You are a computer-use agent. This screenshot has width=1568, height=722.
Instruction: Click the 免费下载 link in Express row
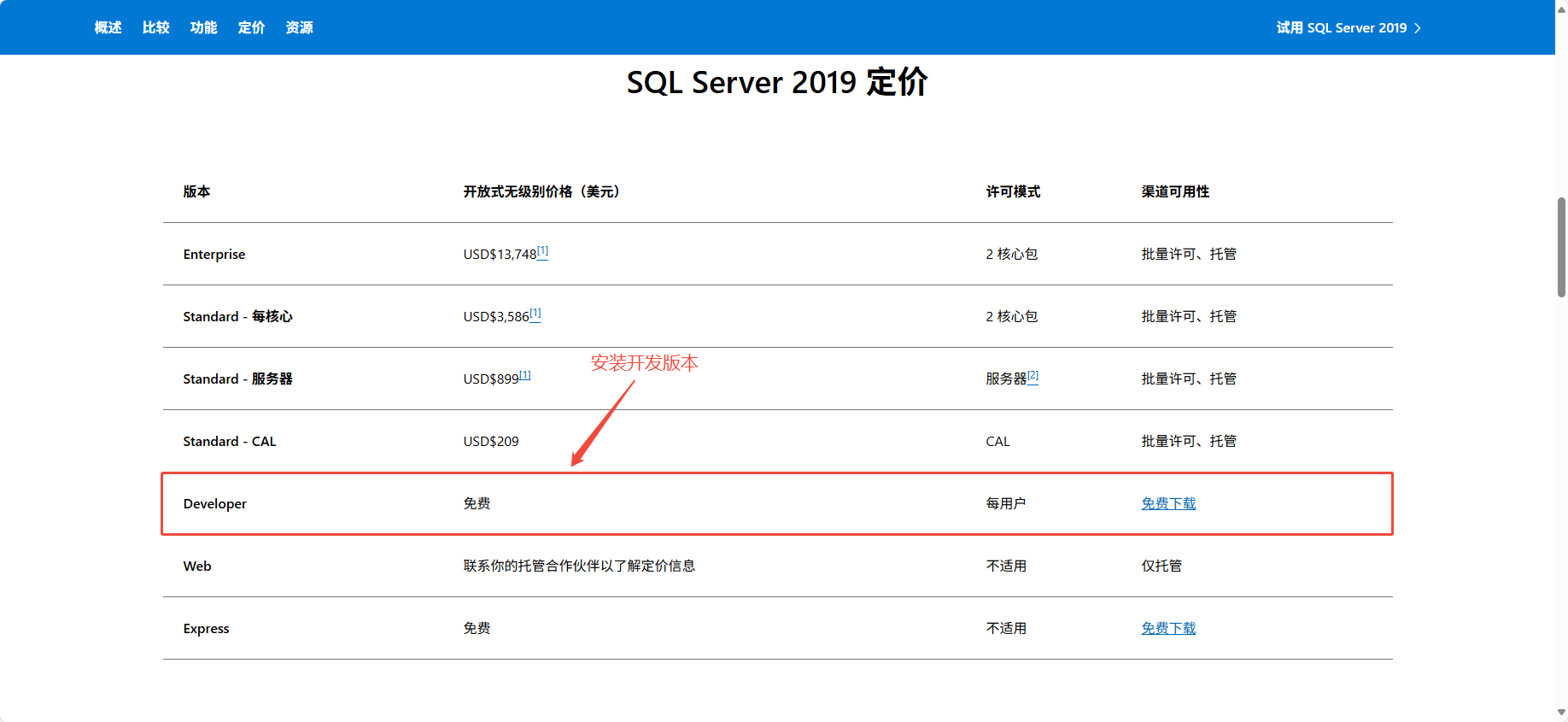[x=1168, y=628]
